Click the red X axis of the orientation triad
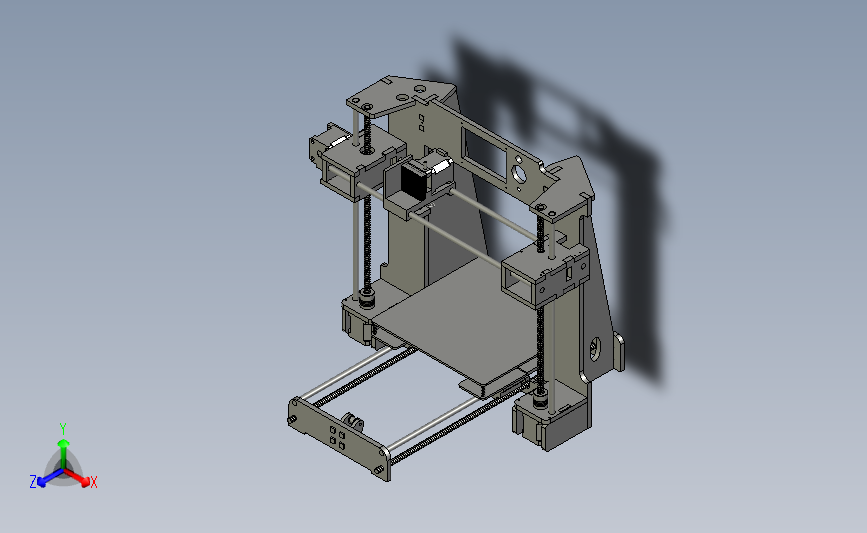The width and height of the screenshot is (867, 533). [77, 477]
